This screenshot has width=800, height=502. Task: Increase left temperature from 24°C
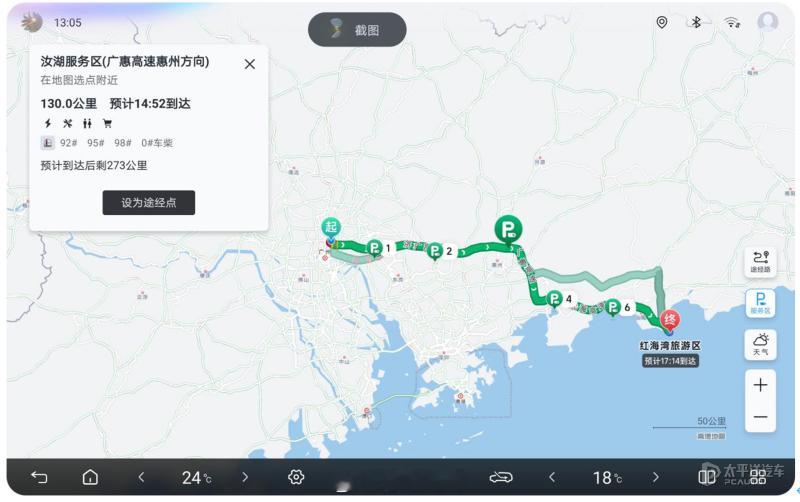click(245, 477)
